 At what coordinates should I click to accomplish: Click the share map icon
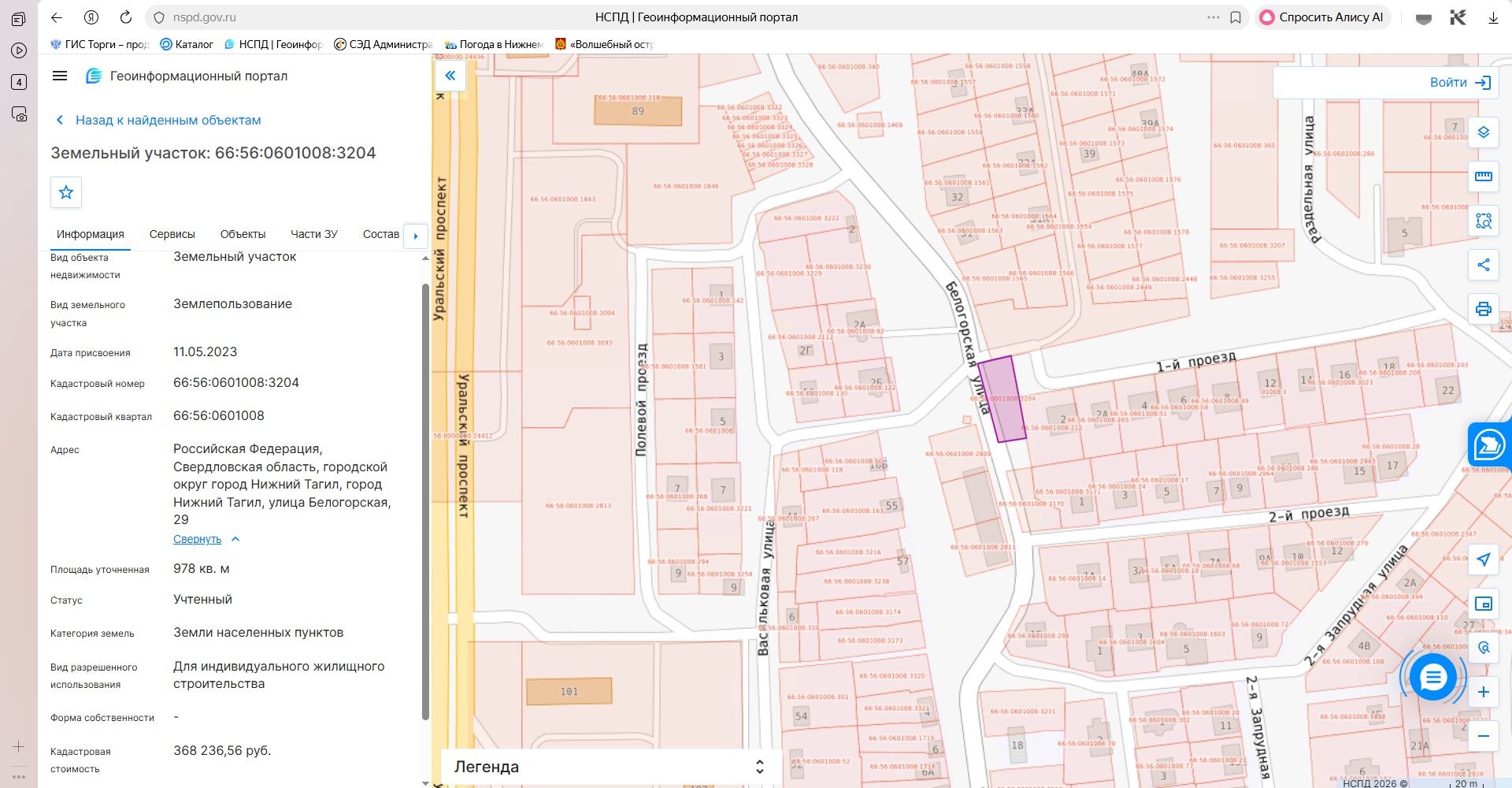pyautogui.click(x=1484, y=265)
